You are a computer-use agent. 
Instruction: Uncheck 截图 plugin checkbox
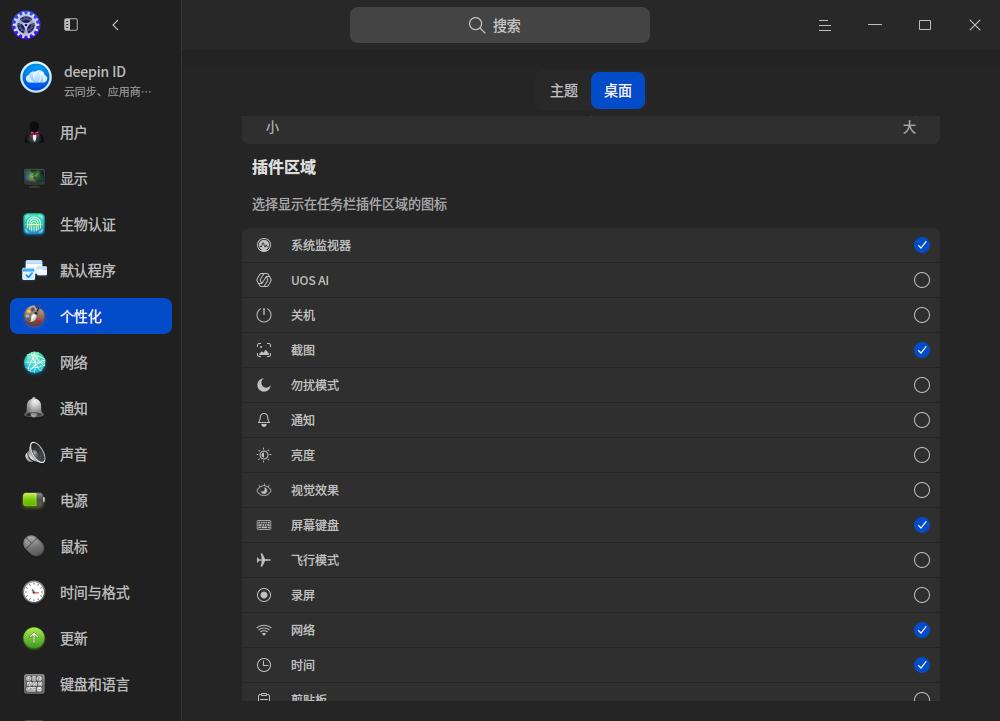(922, 350)
